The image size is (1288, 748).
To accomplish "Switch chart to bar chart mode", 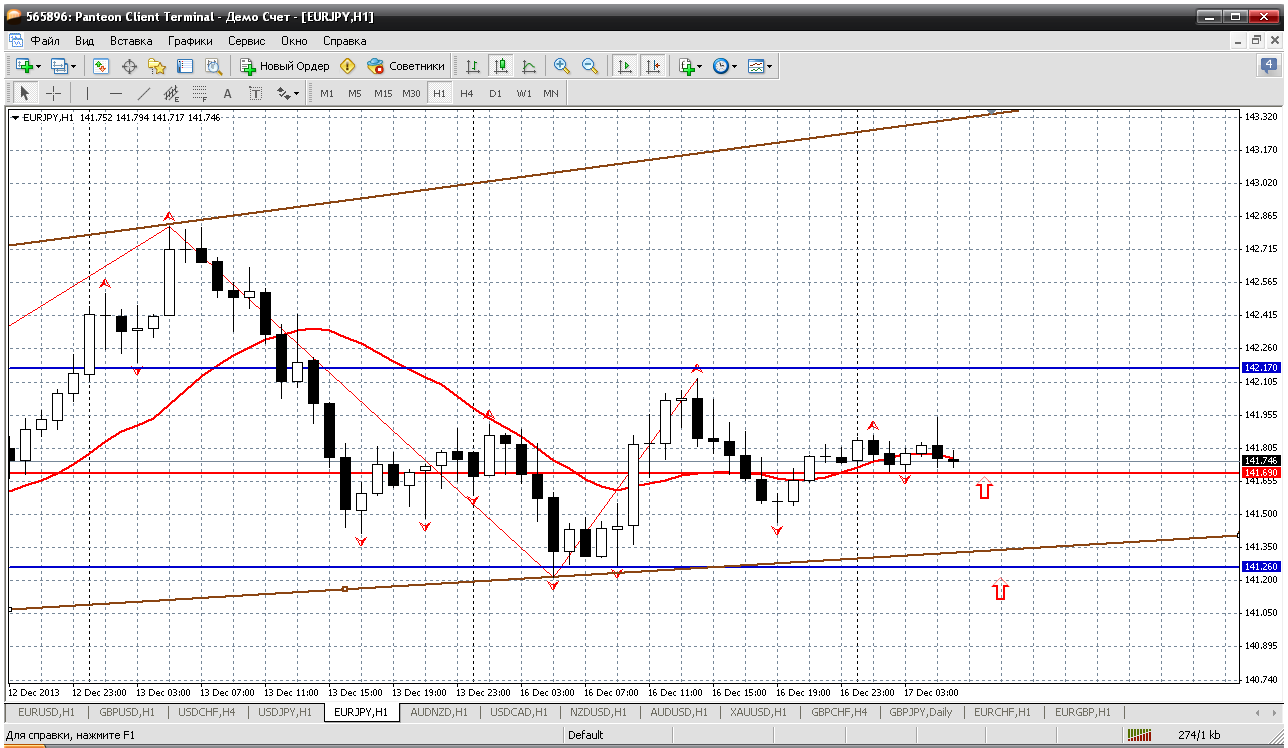I will (x=473, y=66).
